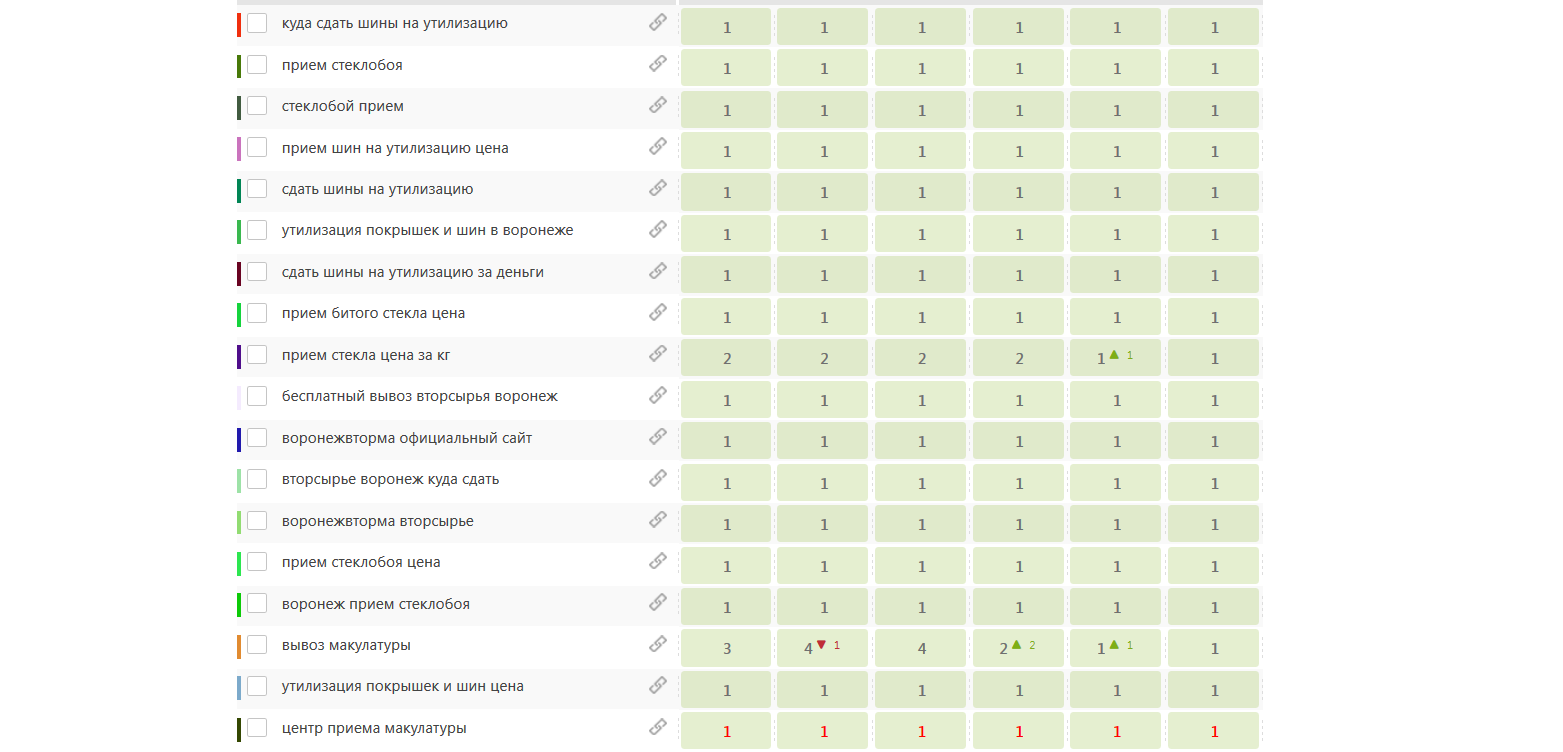Screen dimensions: 1563x752
Task: Click link icon for 'прием стекла цена за кг'
Action: 657,354
